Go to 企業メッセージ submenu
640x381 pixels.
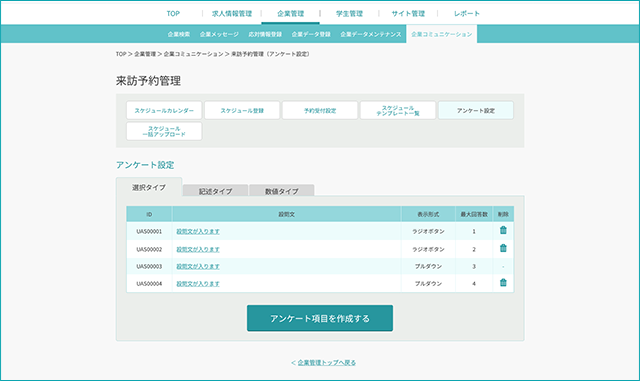point(219,34)
